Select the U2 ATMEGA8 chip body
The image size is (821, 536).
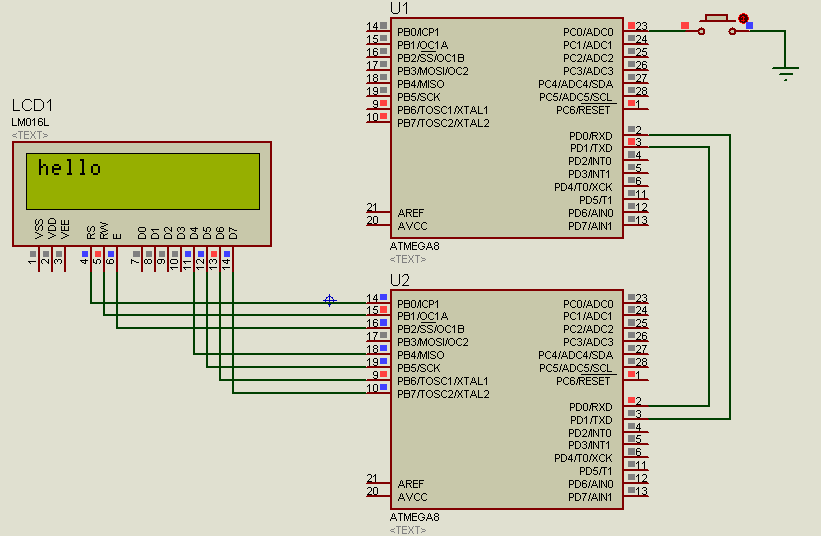tap(507, 399)
